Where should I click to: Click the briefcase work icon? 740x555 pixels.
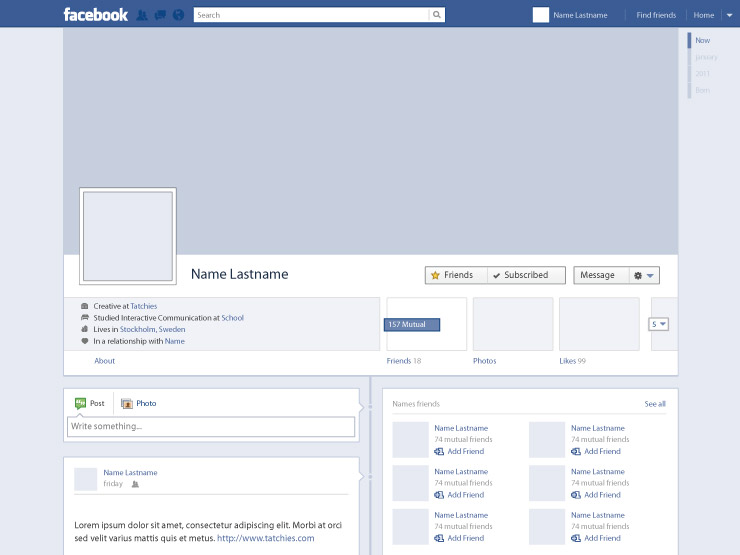point(84,306)
